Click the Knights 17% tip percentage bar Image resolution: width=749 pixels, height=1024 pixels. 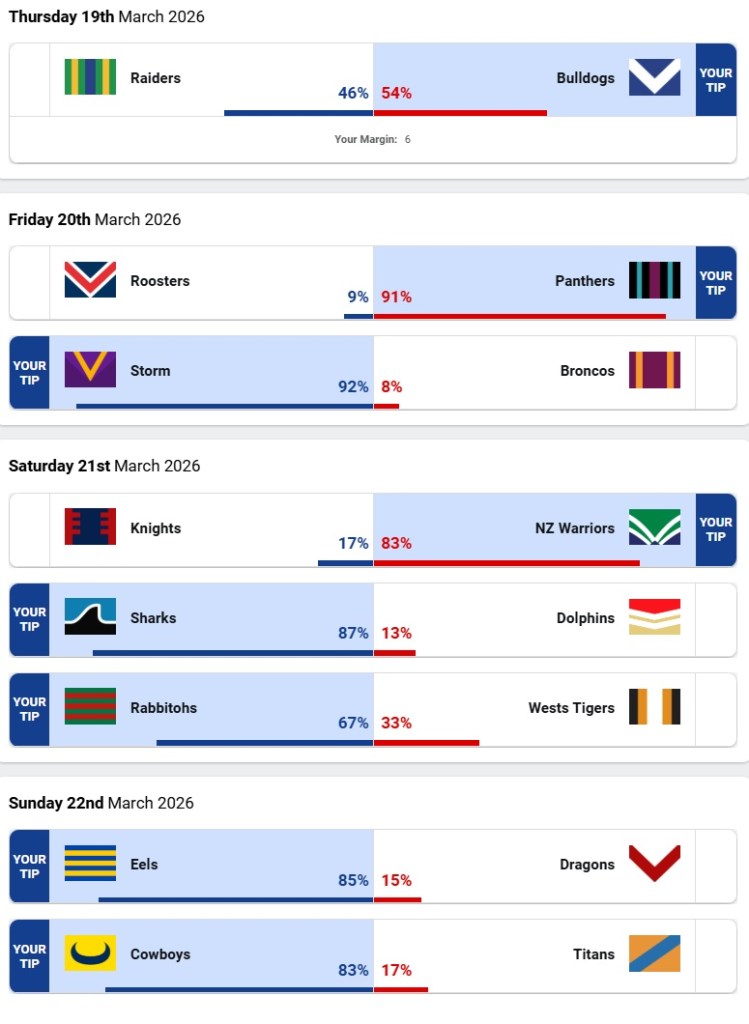tap(345, 563)
